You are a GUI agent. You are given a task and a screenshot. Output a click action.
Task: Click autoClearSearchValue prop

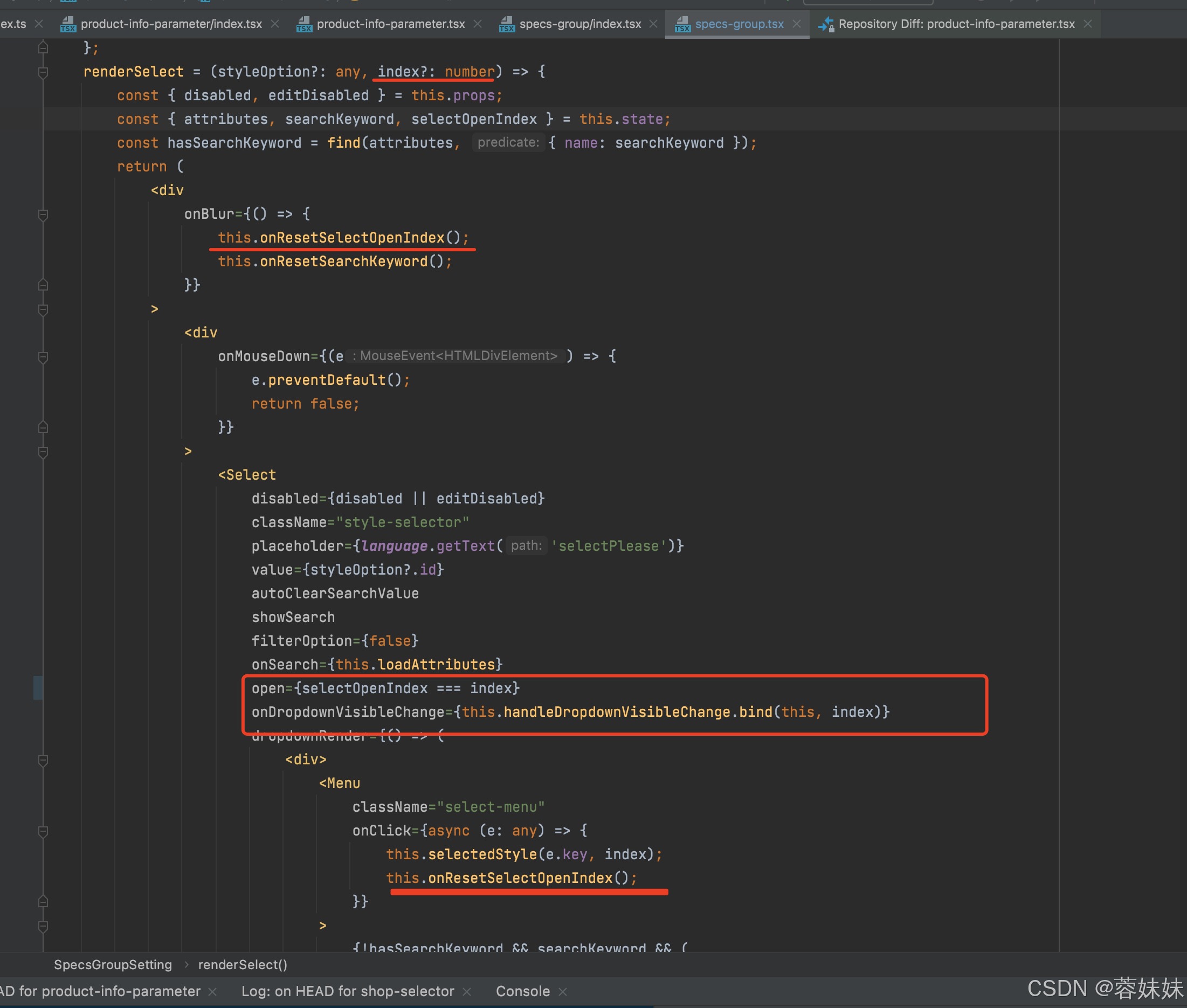click(x=335, y=593)
